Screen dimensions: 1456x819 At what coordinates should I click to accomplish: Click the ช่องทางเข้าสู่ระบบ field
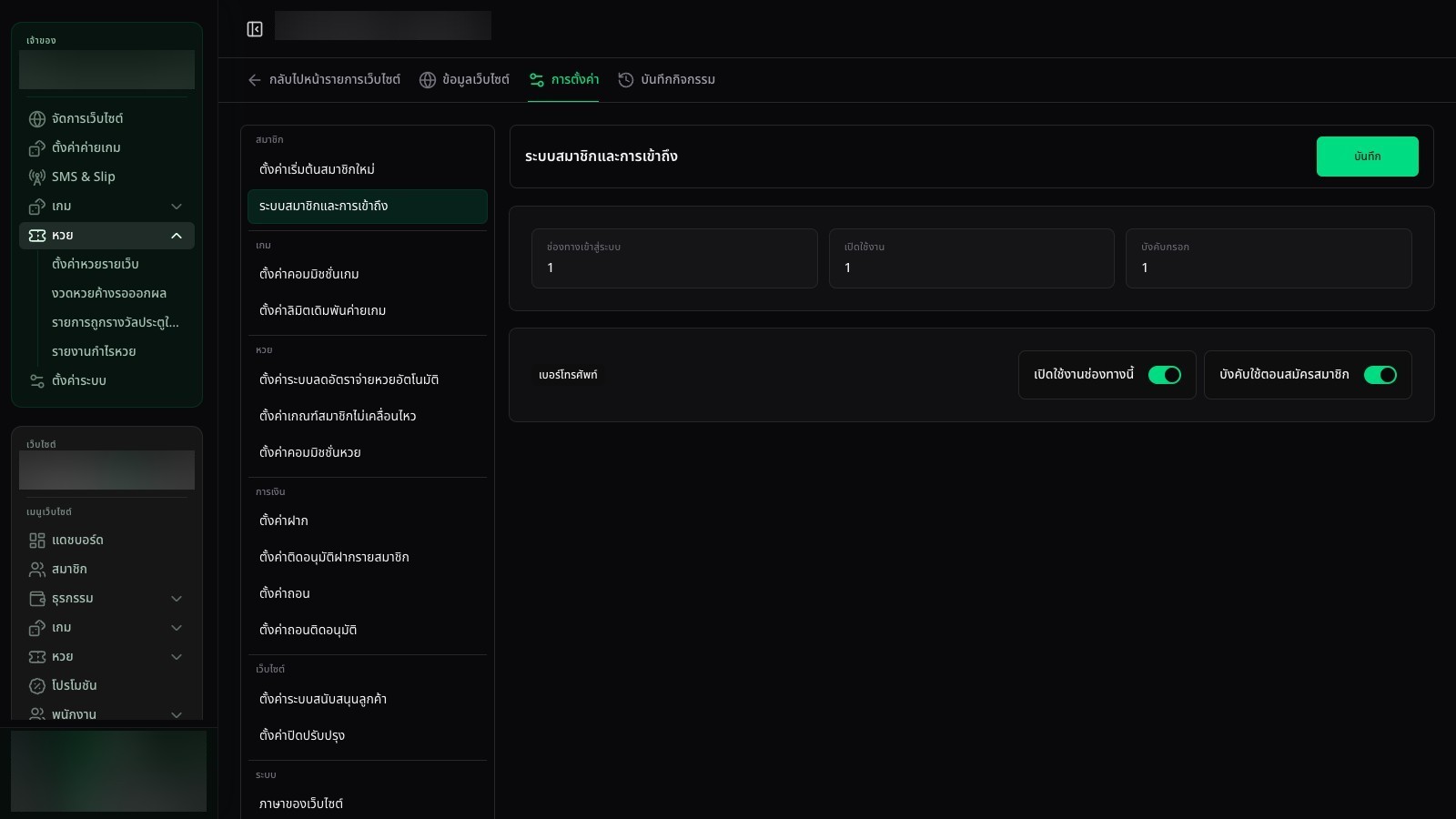674,258
